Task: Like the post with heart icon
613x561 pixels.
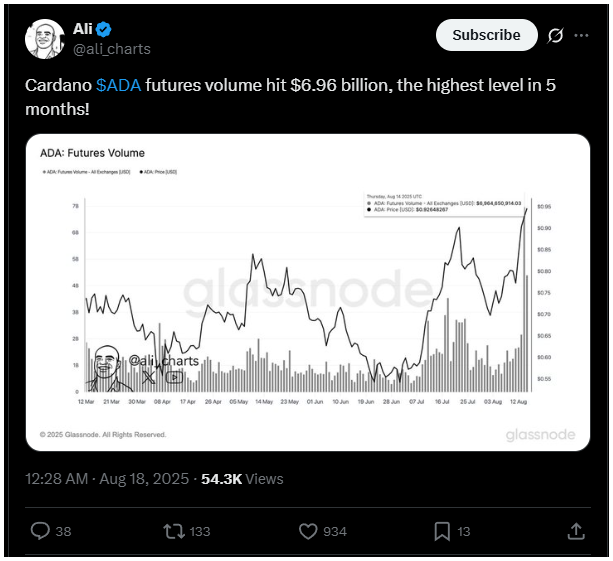Action: [x=308, y=531]
